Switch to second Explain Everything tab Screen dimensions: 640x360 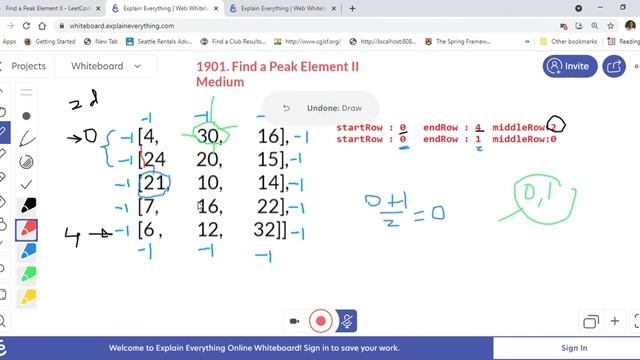click(282, 8)
